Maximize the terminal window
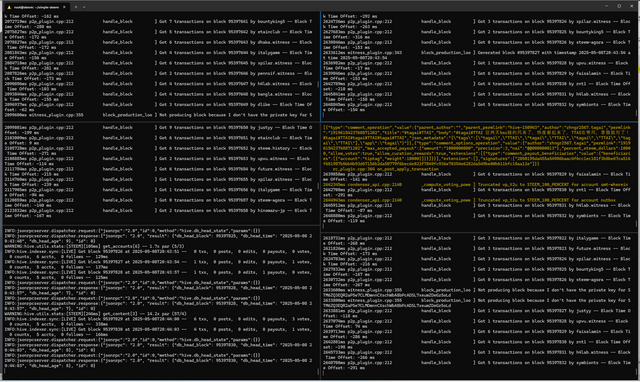The height and width of the screenshot is (382, 640). pyautogui.click(x=619, y=6)
